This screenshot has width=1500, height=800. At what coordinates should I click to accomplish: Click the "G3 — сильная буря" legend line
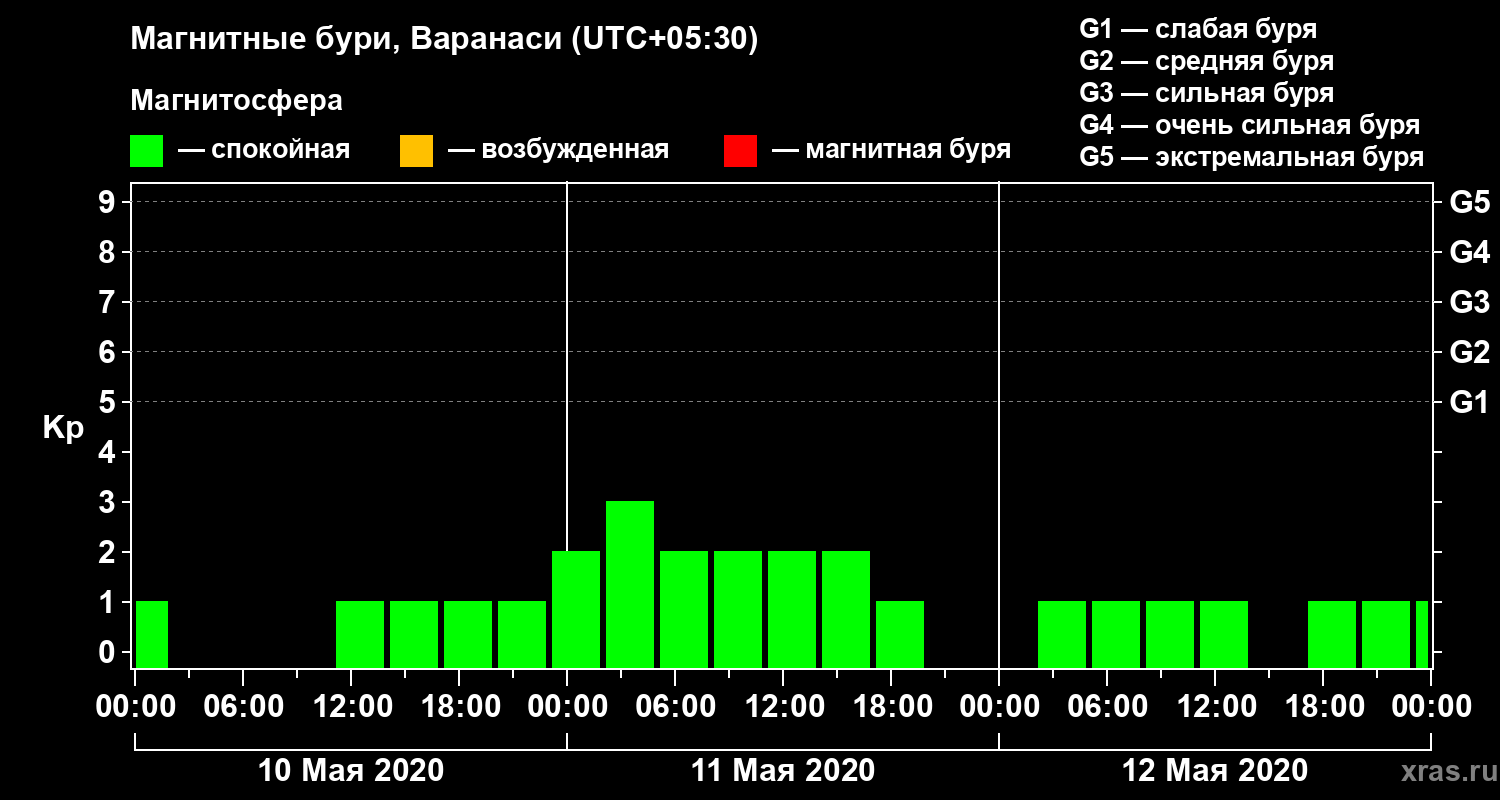pos(1206,93)
